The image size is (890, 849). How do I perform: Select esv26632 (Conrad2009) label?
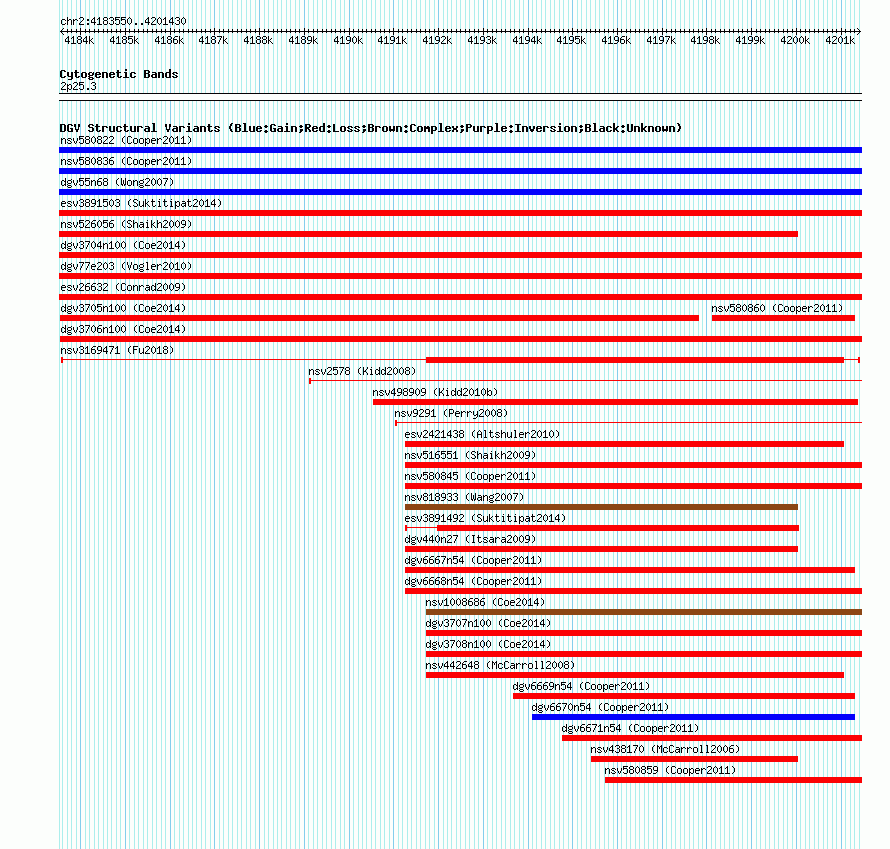tap(123, 287)
